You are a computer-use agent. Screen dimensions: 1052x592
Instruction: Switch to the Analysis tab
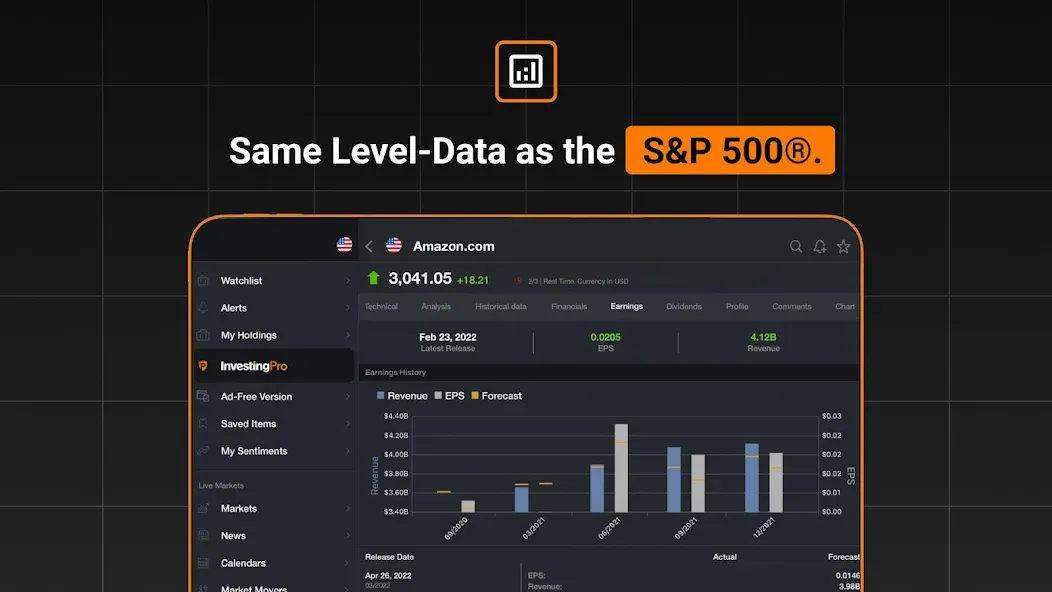pyautogui.click(x=436, y=306)
